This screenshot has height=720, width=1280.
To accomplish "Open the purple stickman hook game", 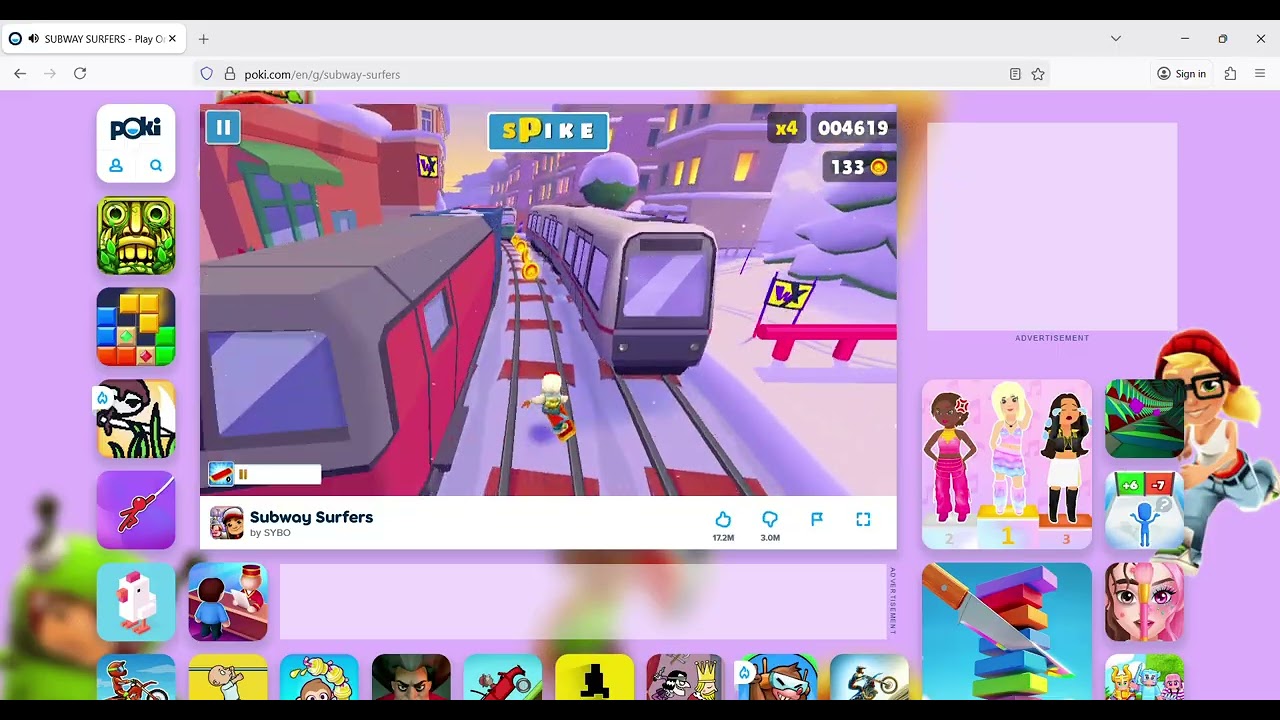I will 136,510.
